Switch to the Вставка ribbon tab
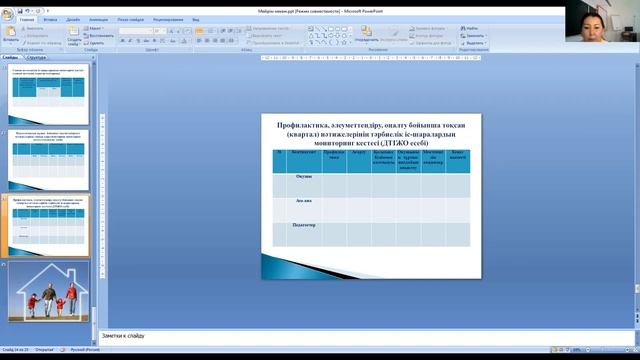Image resolution: width=640 pixels, height=360 pixels. coord(50,20)
